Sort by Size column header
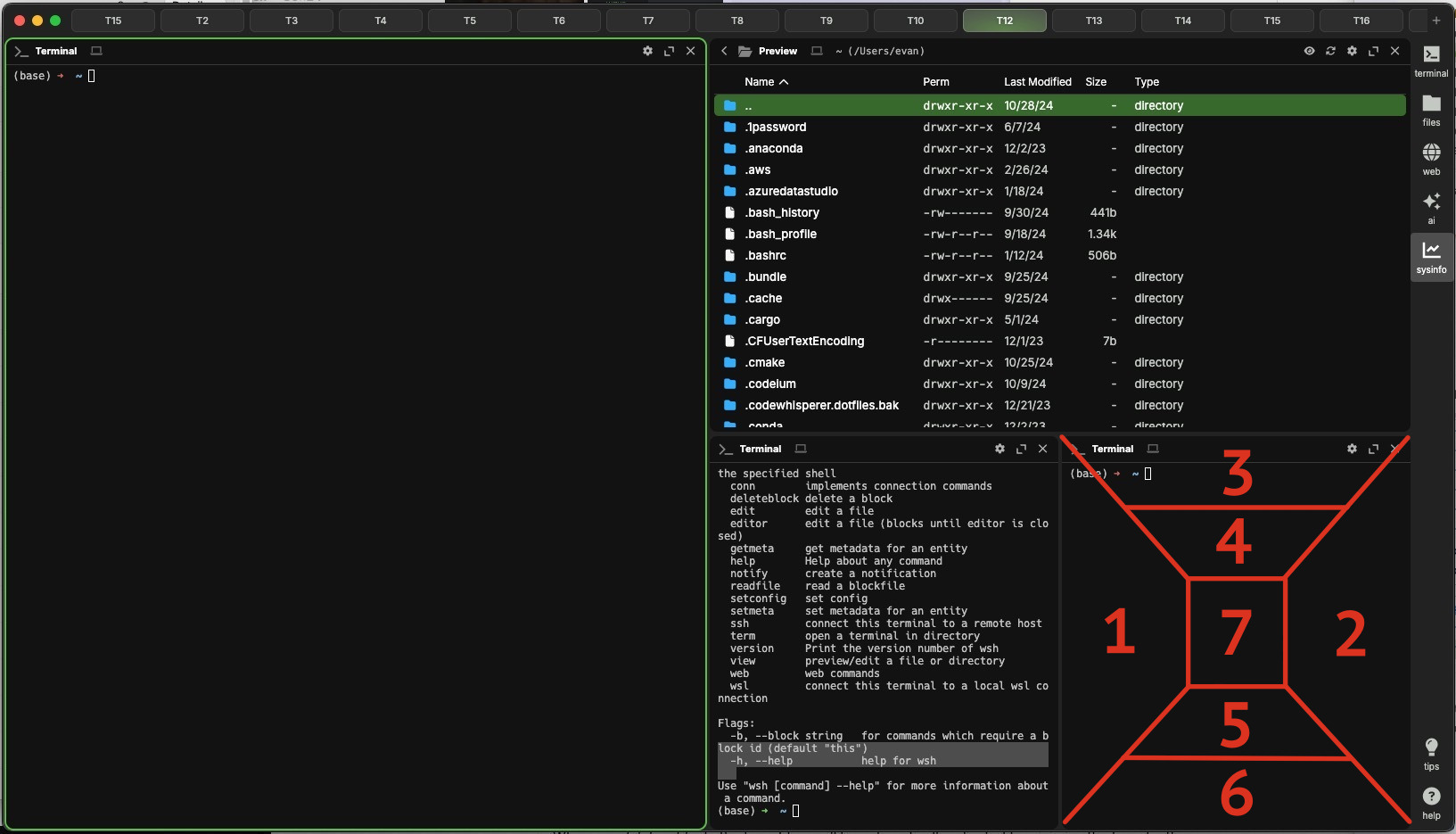The image size is (1456, 834). tap(1096, 81)
